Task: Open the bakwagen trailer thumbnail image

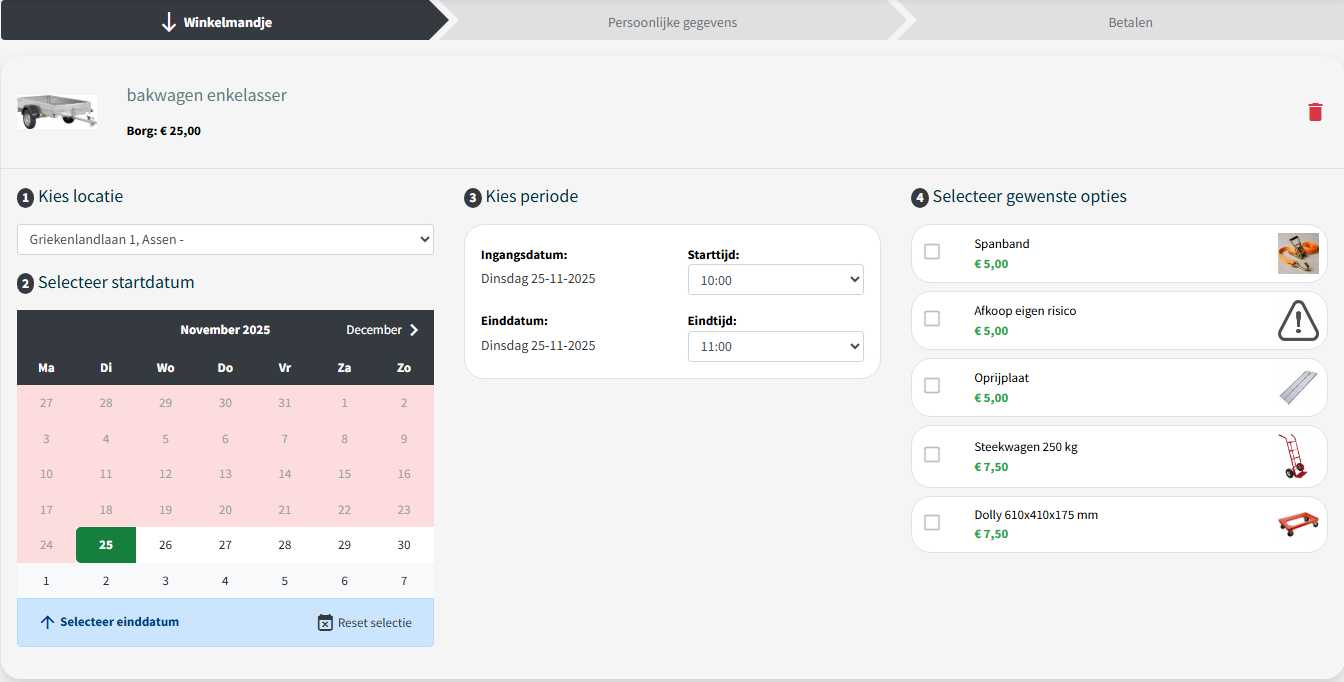Action: 57,111
